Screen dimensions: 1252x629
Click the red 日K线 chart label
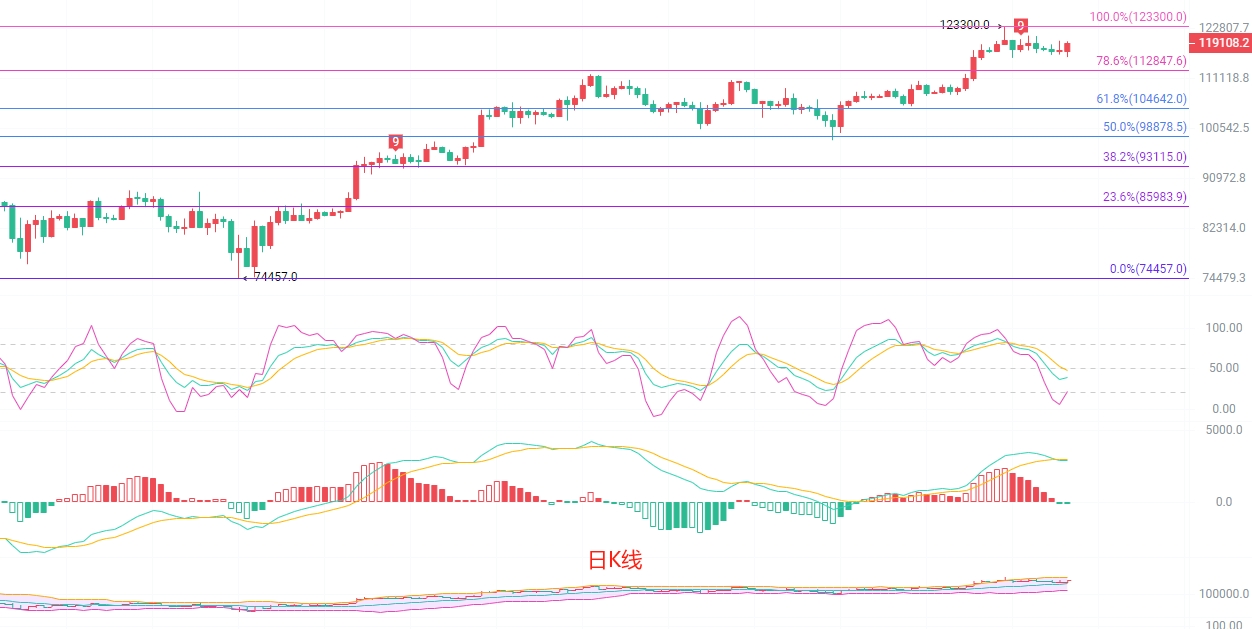[x=614, y=560]
